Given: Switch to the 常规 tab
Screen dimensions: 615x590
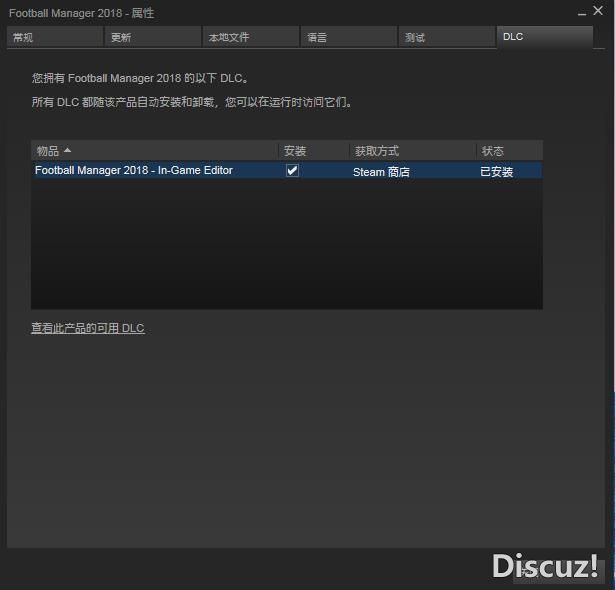Looking at the screenshot, I should click(x=55, y=37).
